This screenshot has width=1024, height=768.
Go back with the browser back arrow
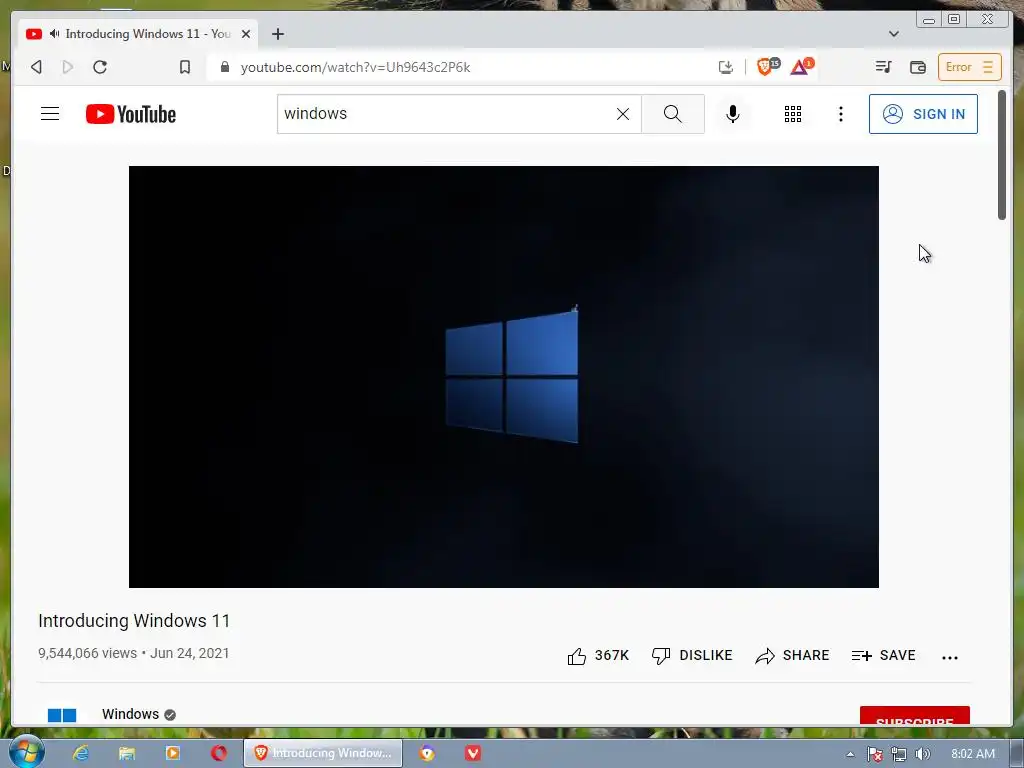pos(37,67)
